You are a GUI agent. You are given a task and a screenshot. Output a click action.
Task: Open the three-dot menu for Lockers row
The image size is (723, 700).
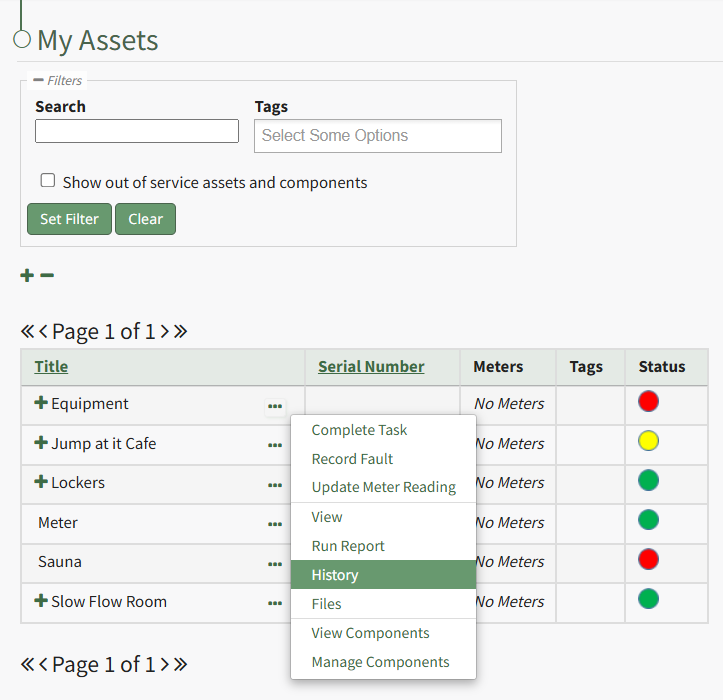(x=274, y=485)
